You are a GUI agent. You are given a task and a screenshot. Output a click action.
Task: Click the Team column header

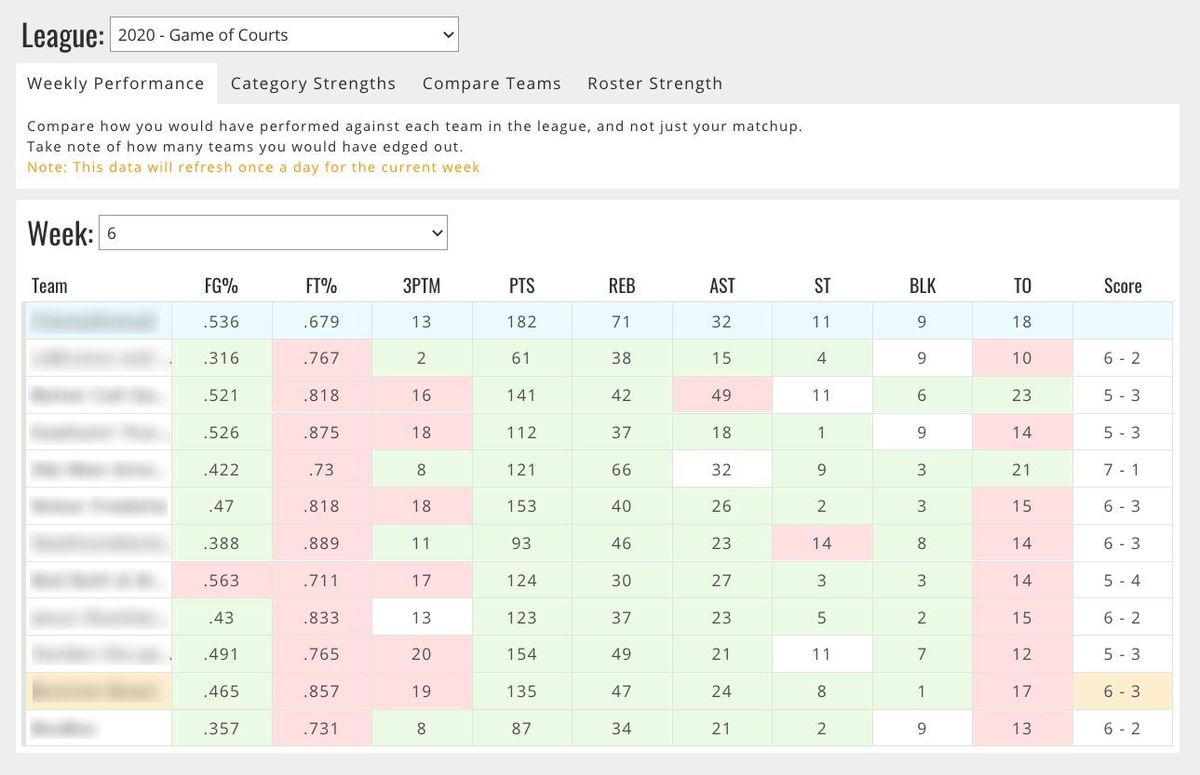coord(50,286)
